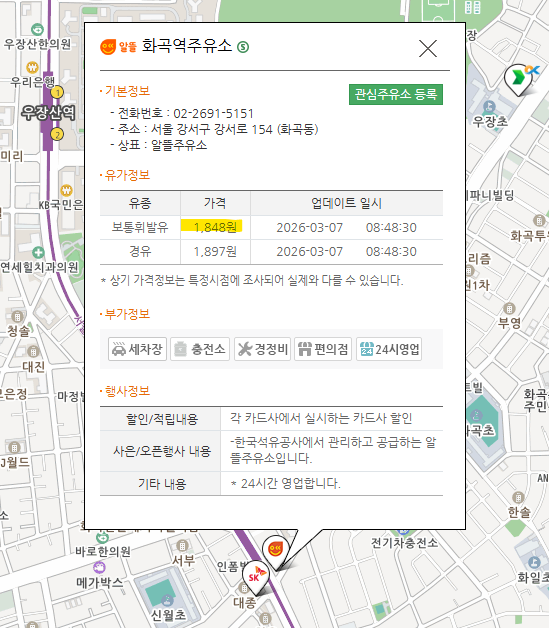Click the 메가박스 cinema icon
The width and height of the screenshot is (549, 628).
pos(99,567)
